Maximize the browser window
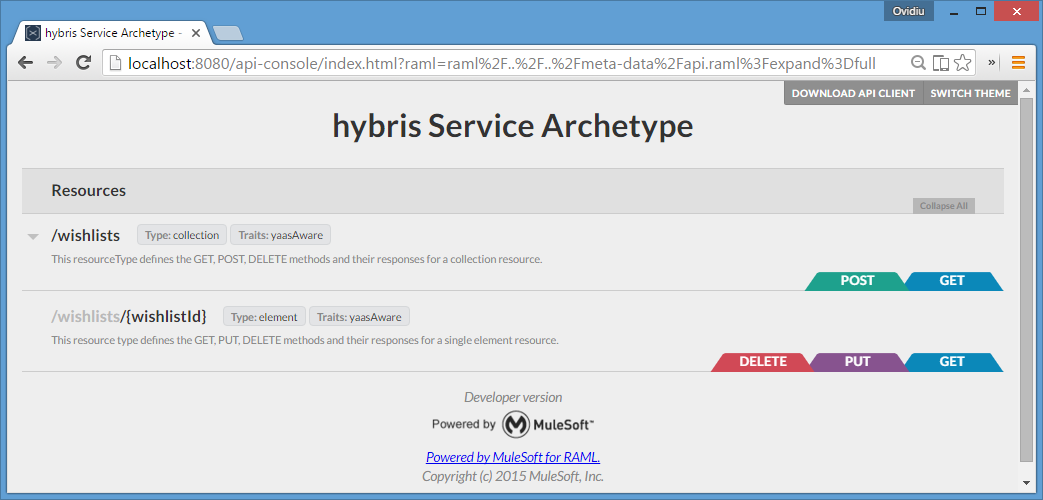 [x=980, y=11]
